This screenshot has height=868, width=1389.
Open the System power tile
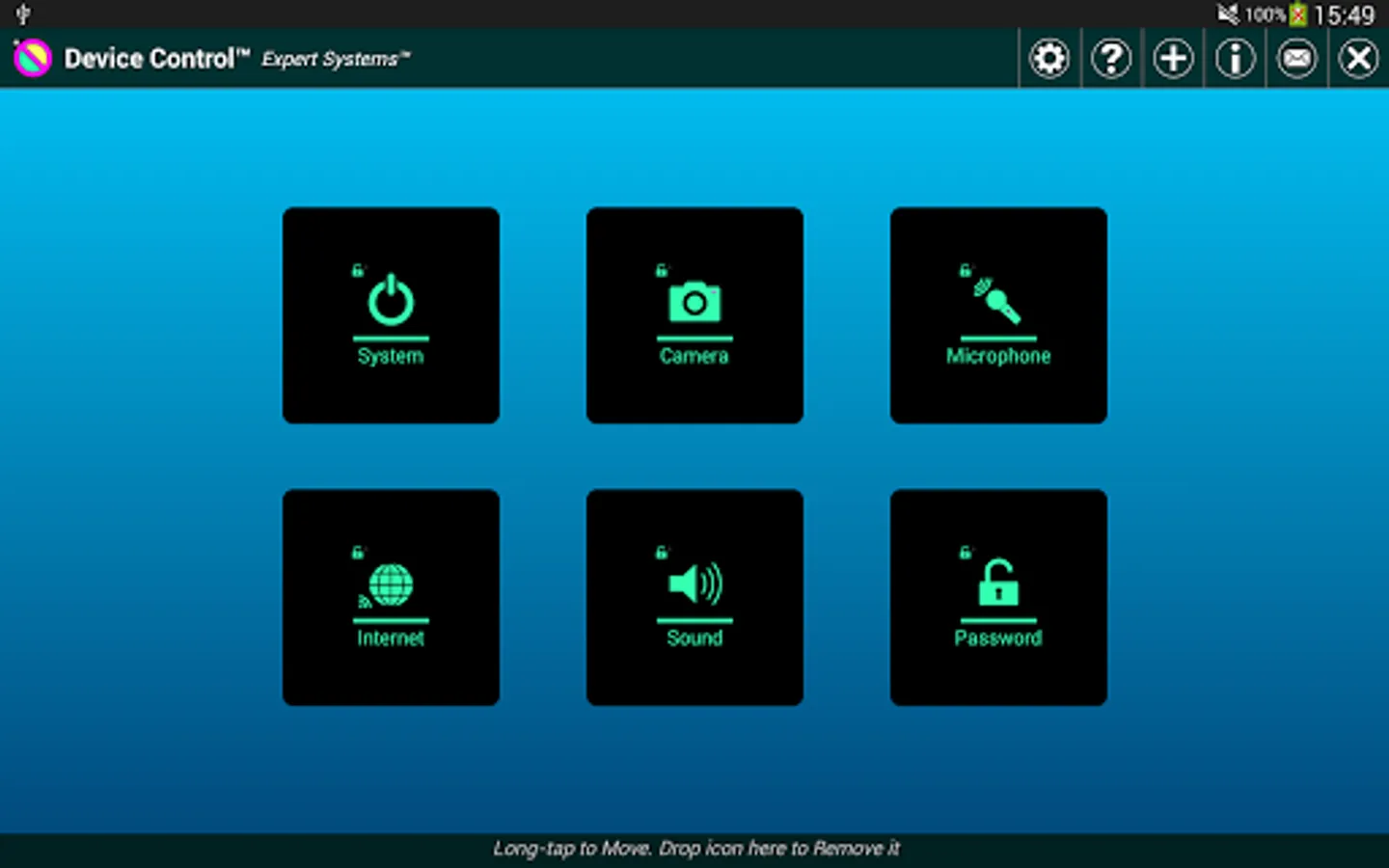pyautogui.click(x=391, y=315)
